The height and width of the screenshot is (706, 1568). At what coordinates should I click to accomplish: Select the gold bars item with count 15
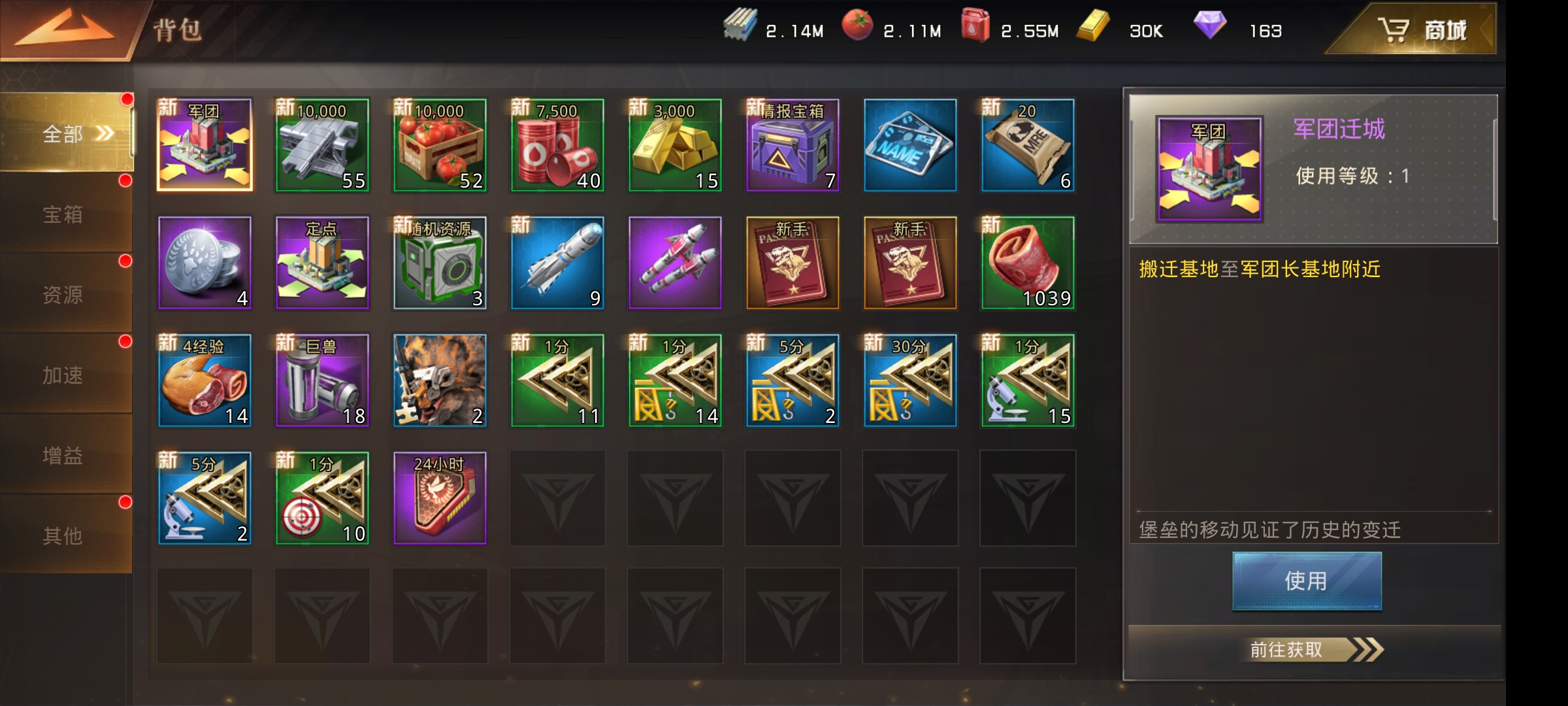675,145
